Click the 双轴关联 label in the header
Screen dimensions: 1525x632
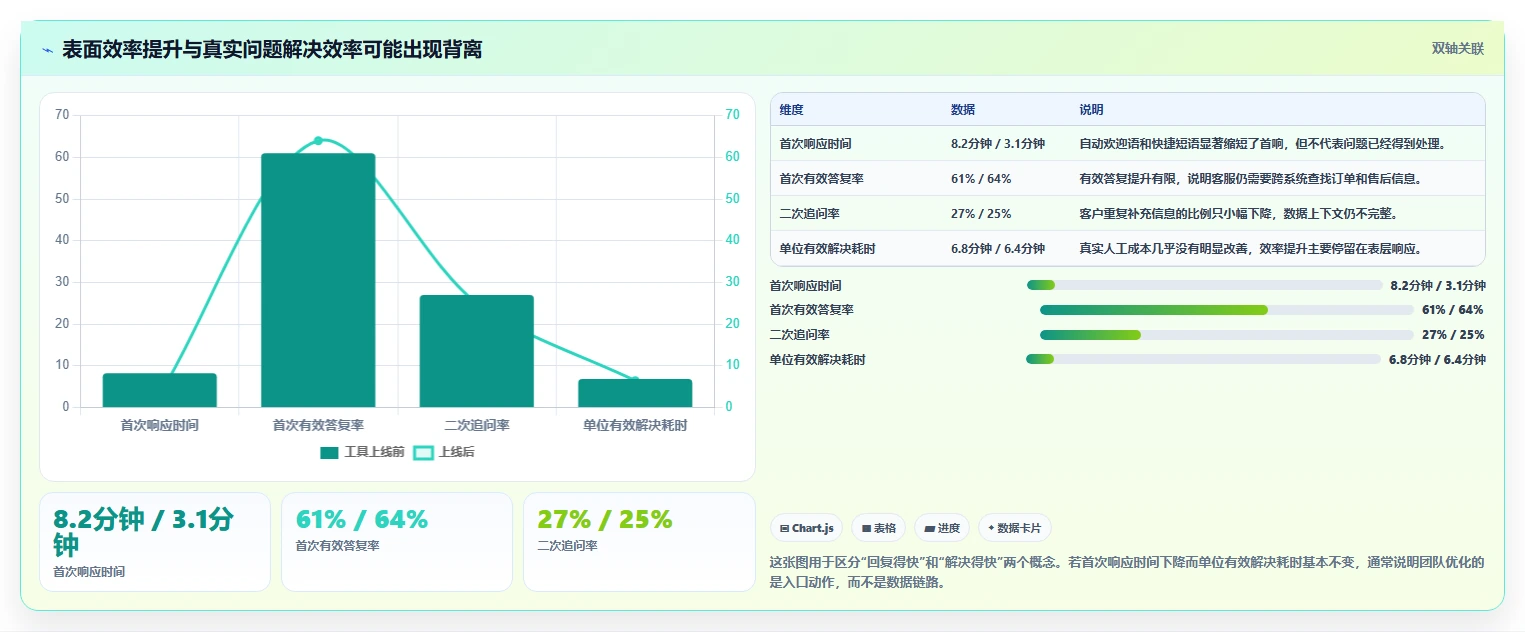[x=1457, y=49]
